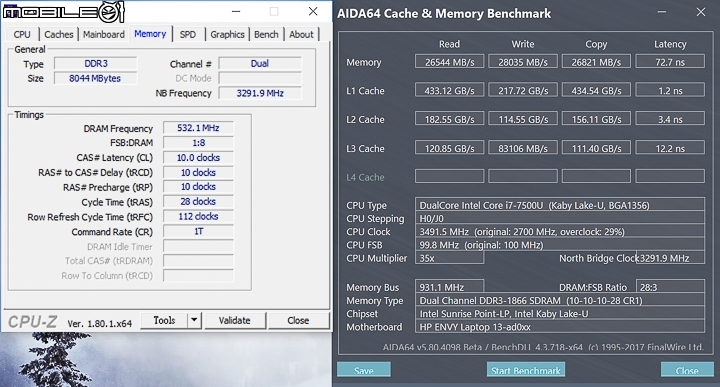Click the empty DC Mode field
Image resolution: width=720 pixels, height=387 pixels.
(260, 78)
